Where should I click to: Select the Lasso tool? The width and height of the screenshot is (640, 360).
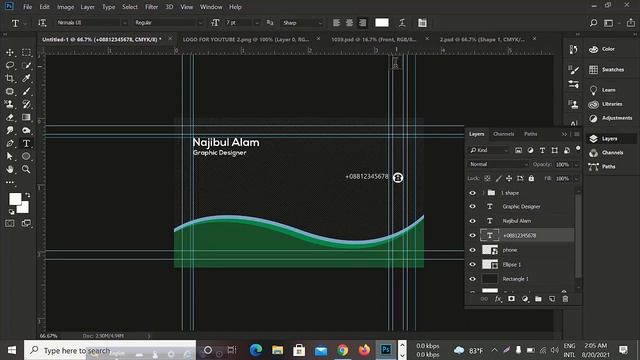[10, 65]
